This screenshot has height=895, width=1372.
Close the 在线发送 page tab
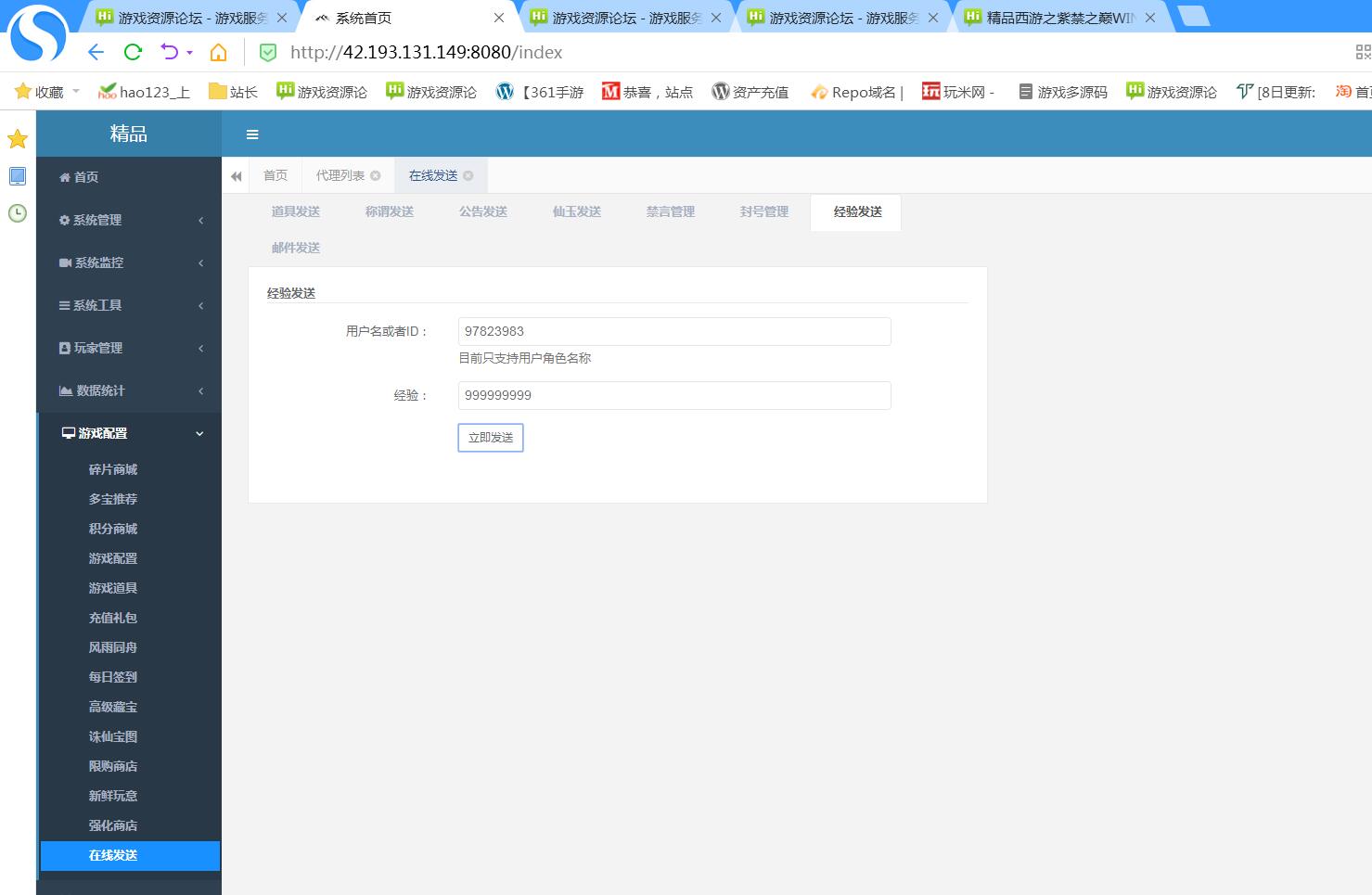pos(468,176)
